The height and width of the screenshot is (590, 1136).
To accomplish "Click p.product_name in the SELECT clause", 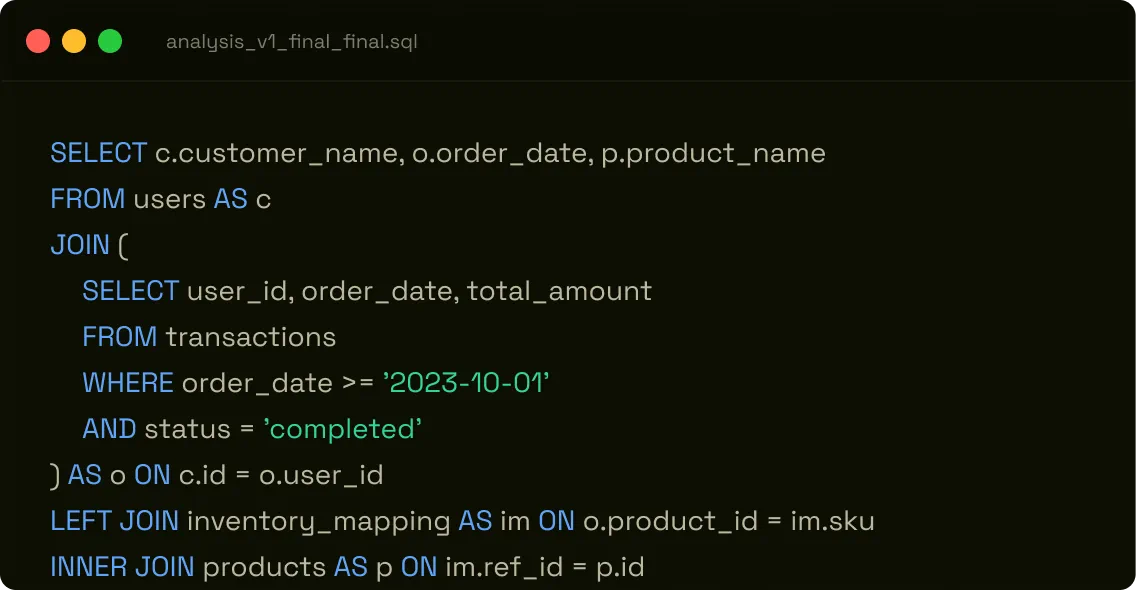I will click(713, 152).
